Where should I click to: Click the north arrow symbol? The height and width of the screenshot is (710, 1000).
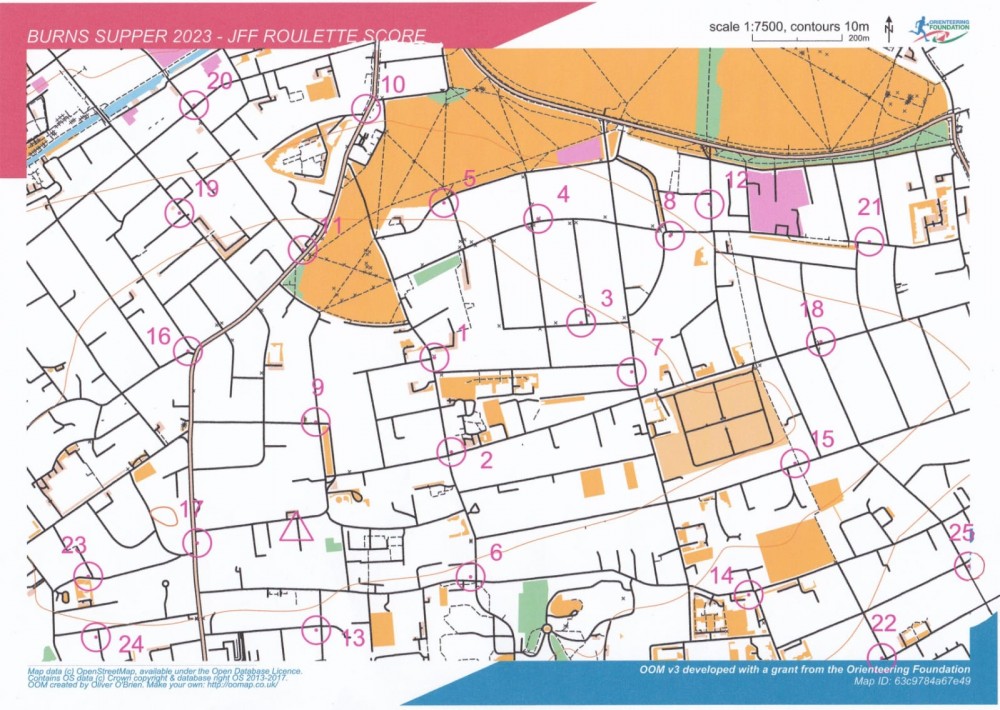pos(887,27)
